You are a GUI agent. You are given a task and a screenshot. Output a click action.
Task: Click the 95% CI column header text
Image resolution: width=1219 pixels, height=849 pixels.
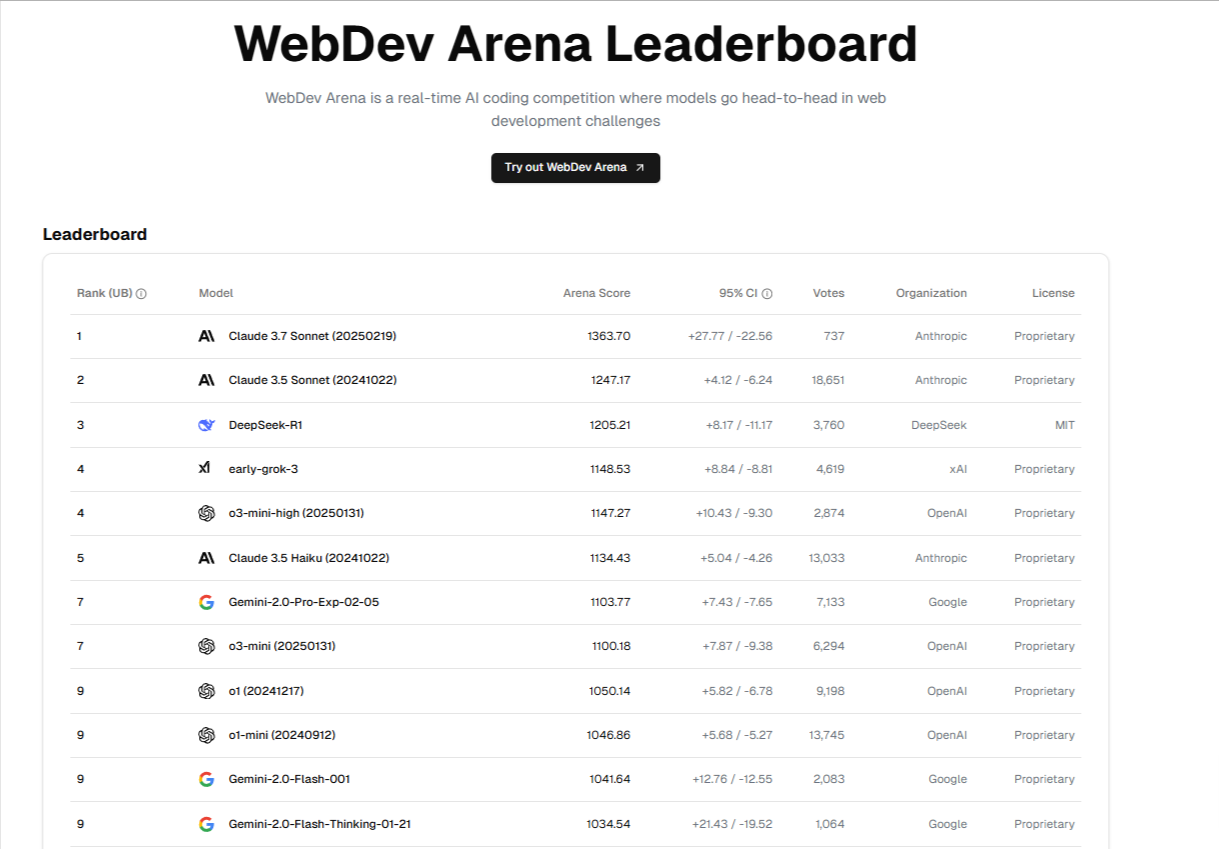point(738,294)
